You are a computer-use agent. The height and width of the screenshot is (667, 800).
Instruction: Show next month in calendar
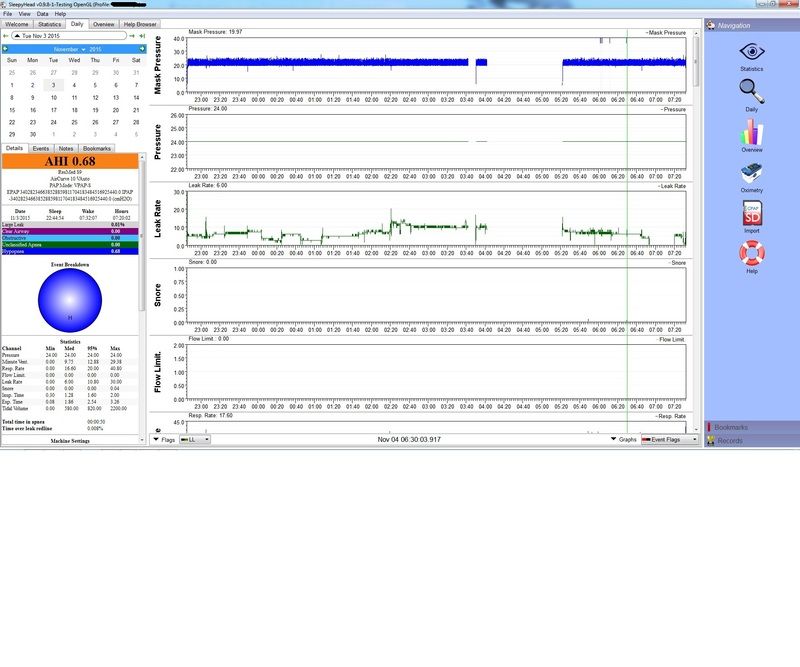pos(142,49)
